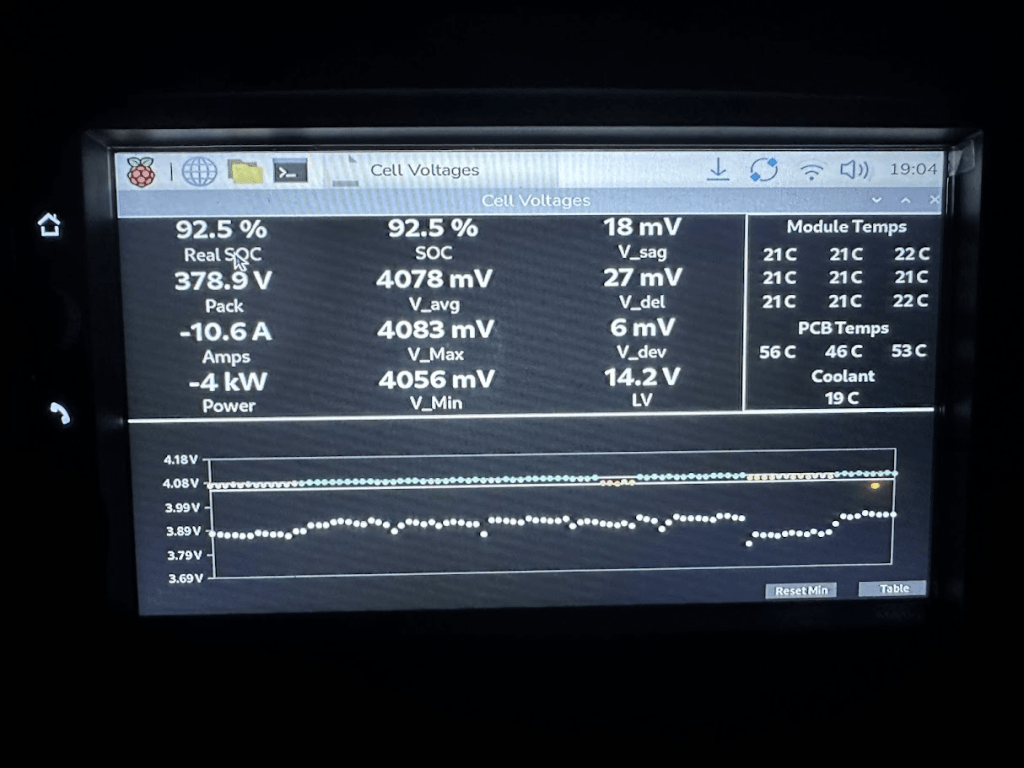Maximize the Cell Voltages window
1024x768 pixels.
click(905, 201)
